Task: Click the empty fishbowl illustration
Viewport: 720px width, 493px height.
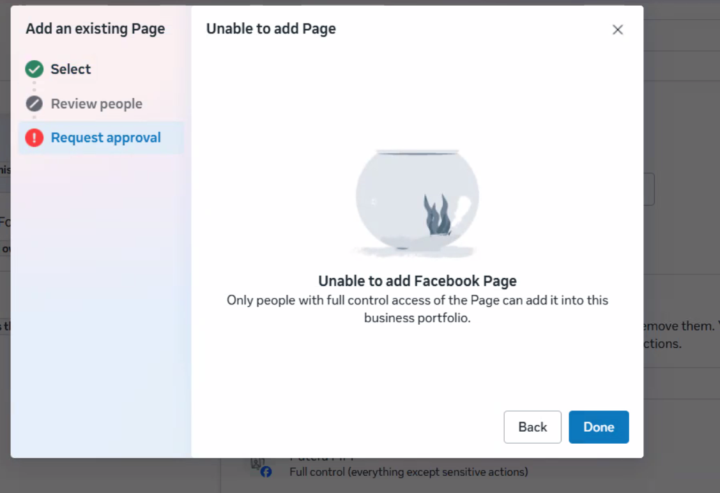Action: pyautogui.click(x=417, y=203)
